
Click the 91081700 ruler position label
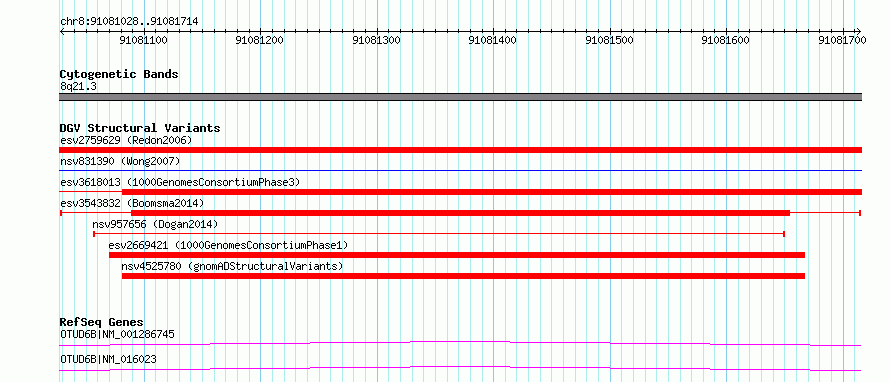tap(842, 40)
